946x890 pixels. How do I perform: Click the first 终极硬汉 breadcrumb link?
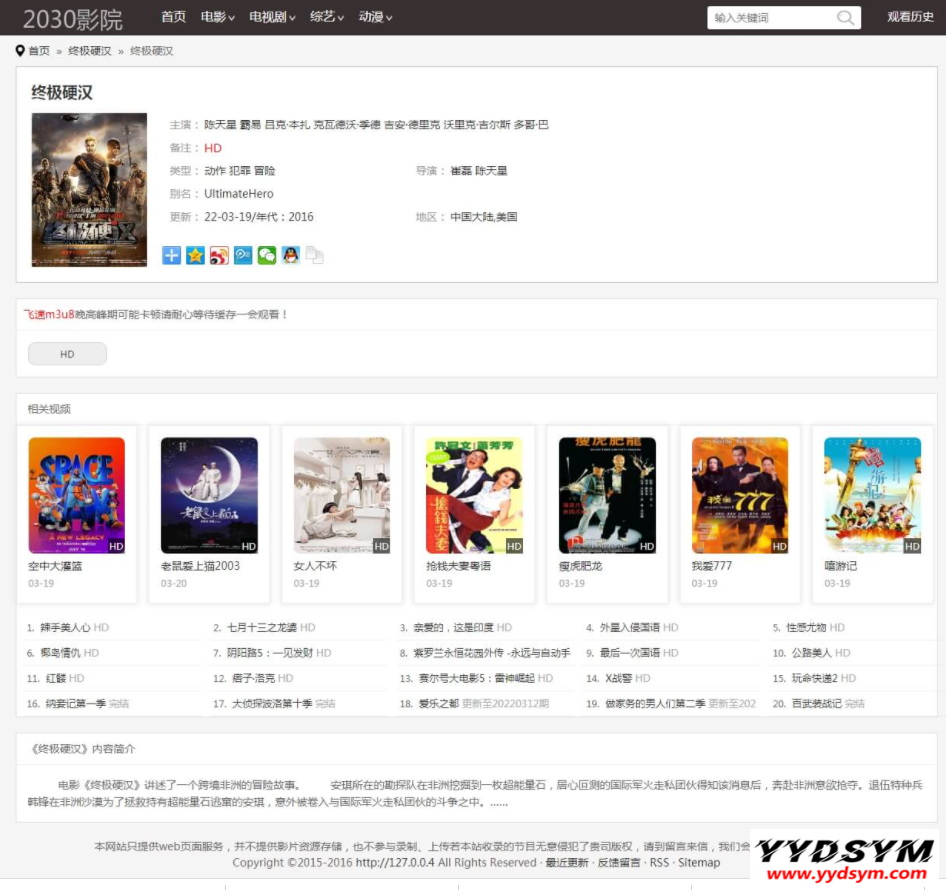(90, 51)
